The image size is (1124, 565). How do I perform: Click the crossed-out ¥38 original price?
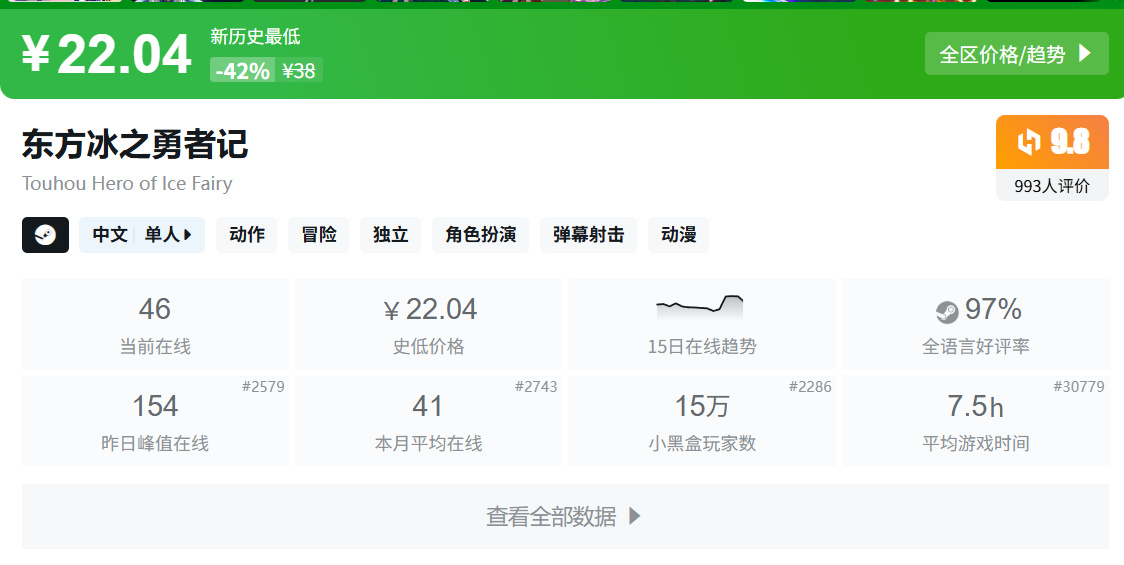click(299, 70)
